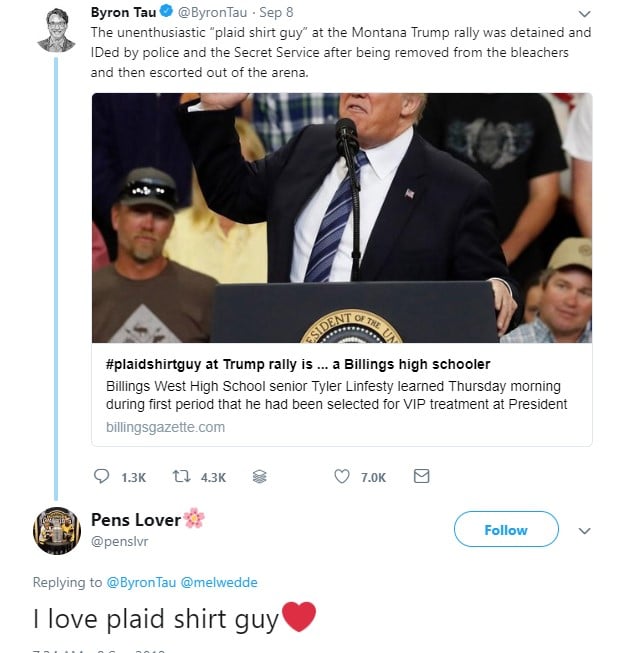Image resolution: width=628 pixels, height=653 pixels.
Task: Click the retweet arrows icon
Action: click(x=182, y=477)
